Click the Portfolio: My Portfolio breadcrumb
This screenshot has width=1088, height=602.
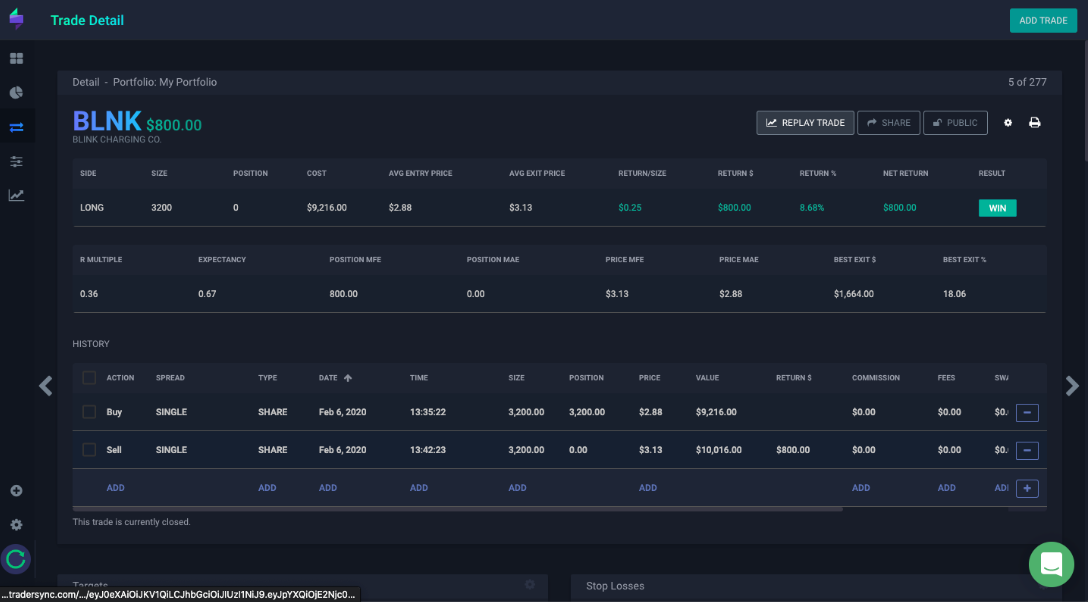click(x=165, y=82)
